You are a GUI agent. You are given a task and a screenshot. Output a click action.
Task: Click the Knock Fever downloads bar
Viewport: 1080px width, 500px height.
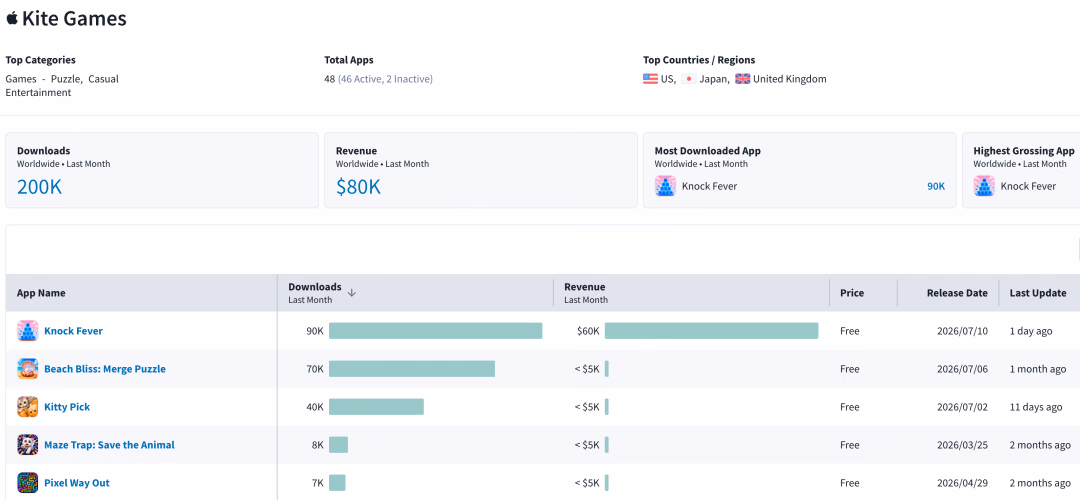tap(435, 331)
